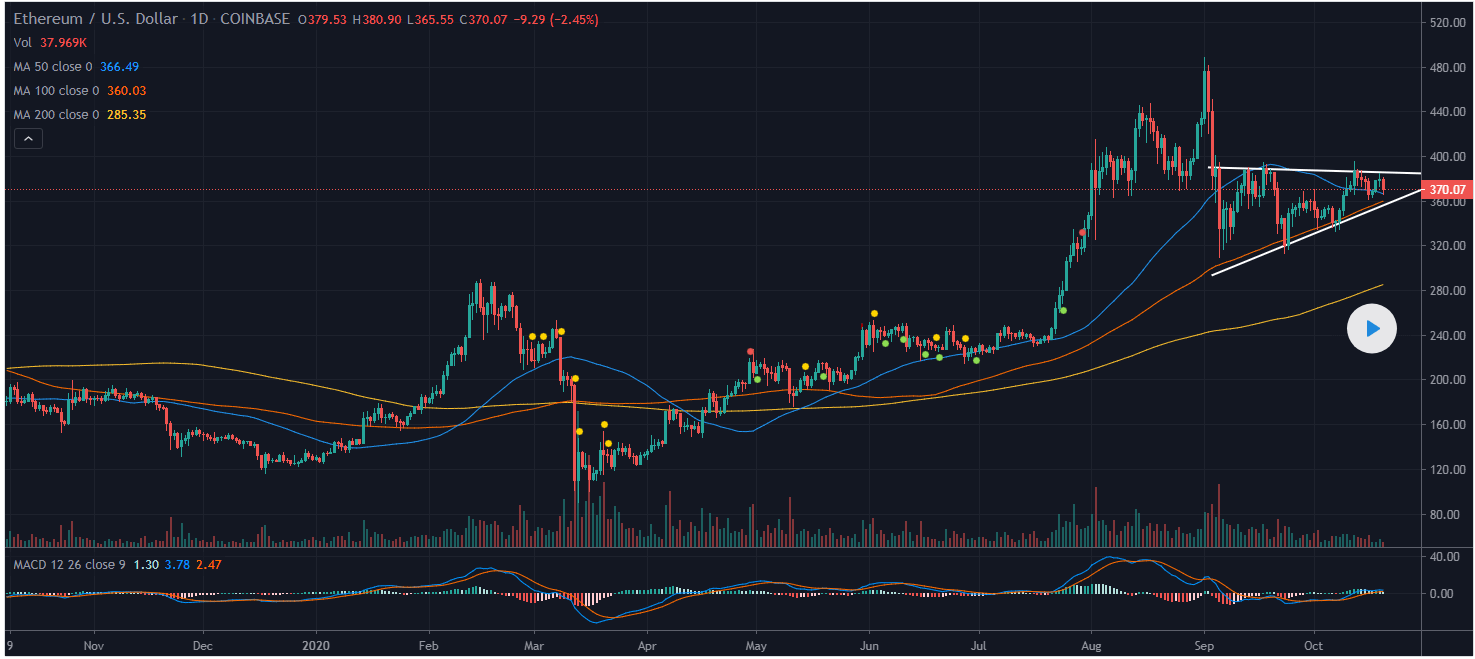Click the Sep label on the time axis
The height and width of the screenshot is (659, 1475).
(x=1205, y=646)
